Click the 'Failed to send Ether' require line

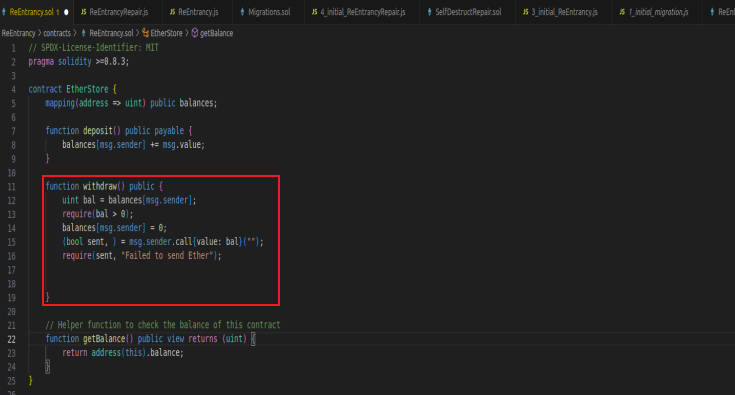[x=142, y=256]
